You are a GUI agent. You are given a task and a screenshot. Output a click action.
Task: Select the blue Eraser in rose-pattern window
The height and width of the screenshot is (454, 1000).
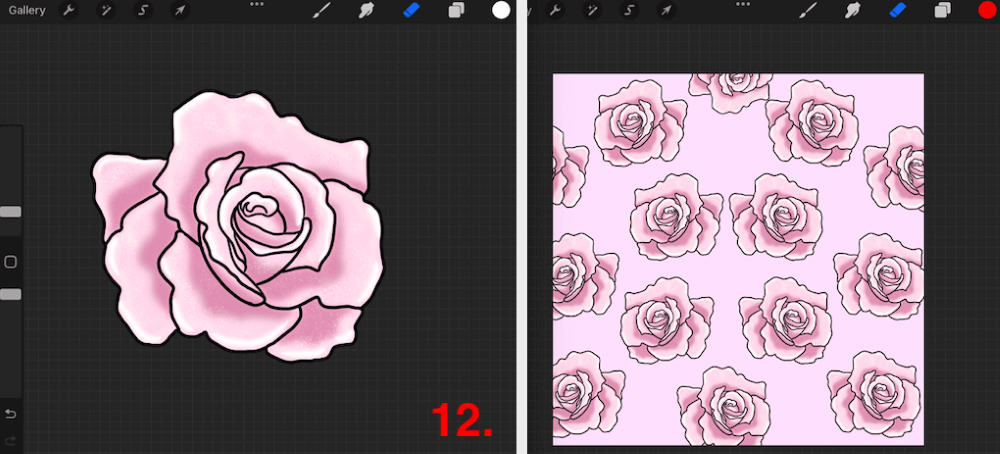pos(898,10)
